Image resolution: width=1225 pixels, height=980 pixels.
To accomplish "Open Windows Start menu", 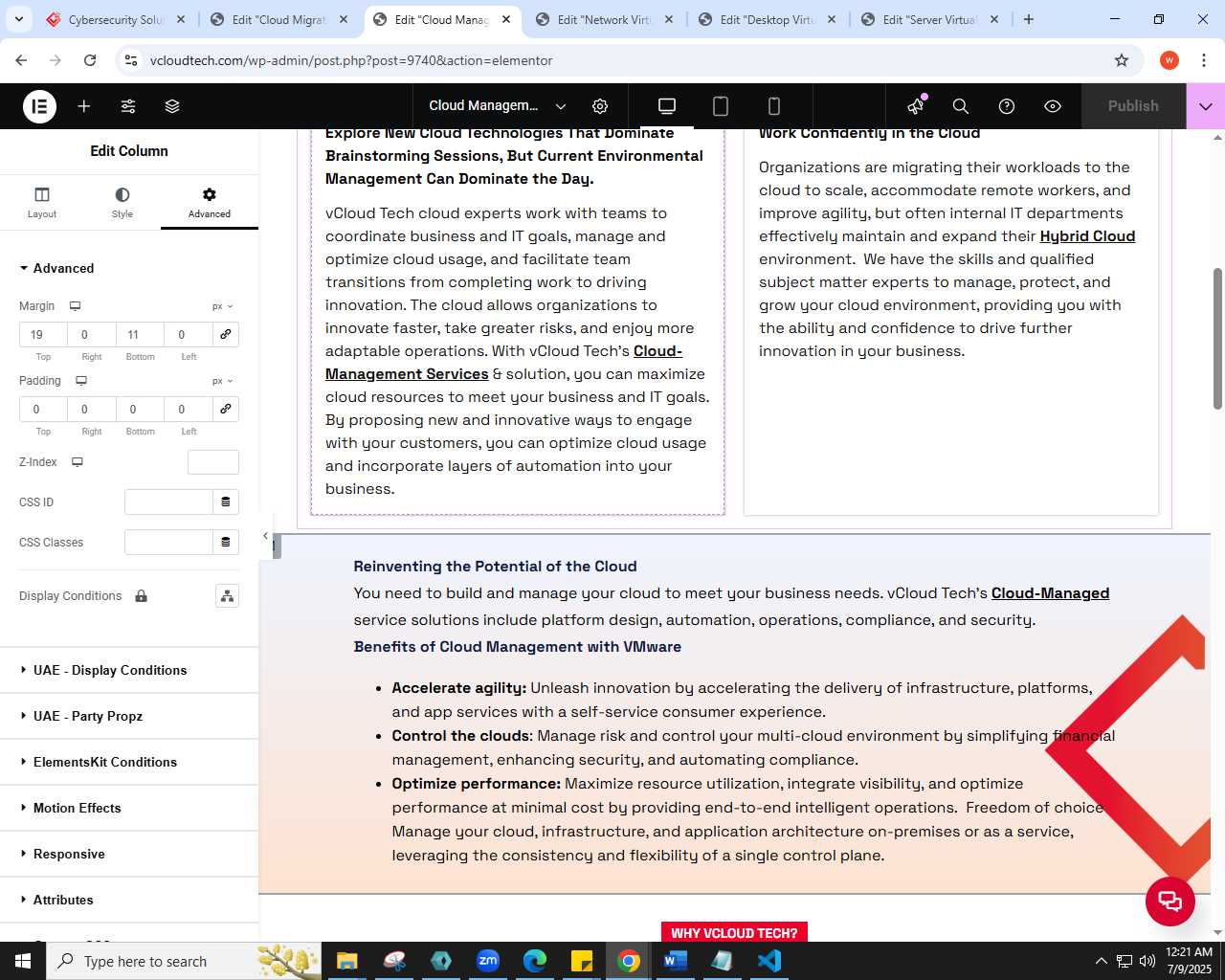I will 23,961.
